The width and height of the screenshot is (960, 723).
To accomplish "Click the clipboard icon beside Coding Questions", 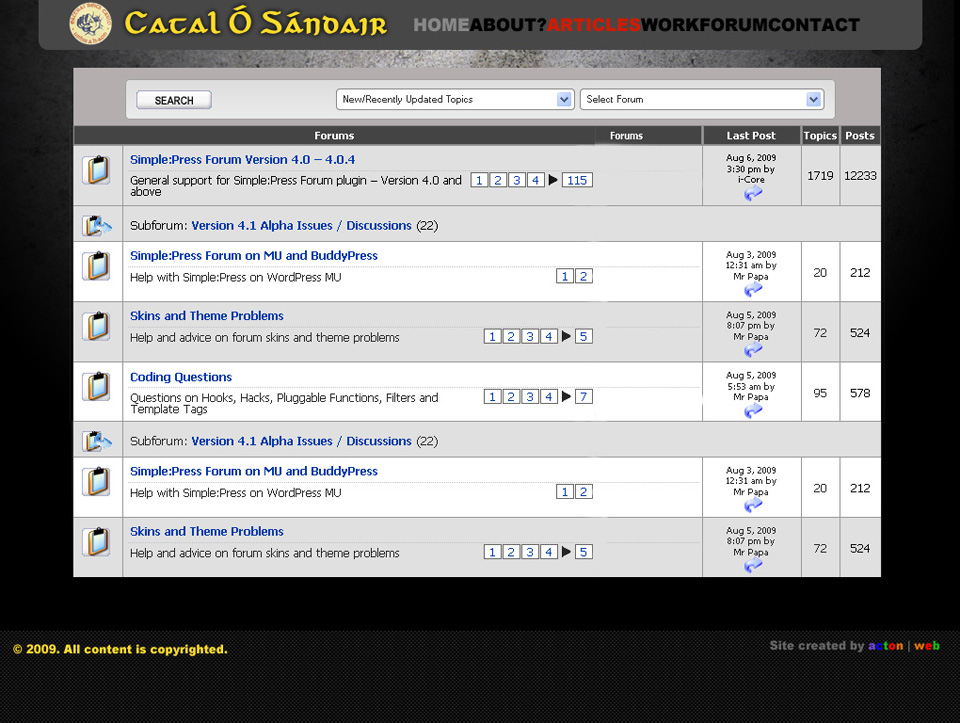I will click(x=96, y=387).
